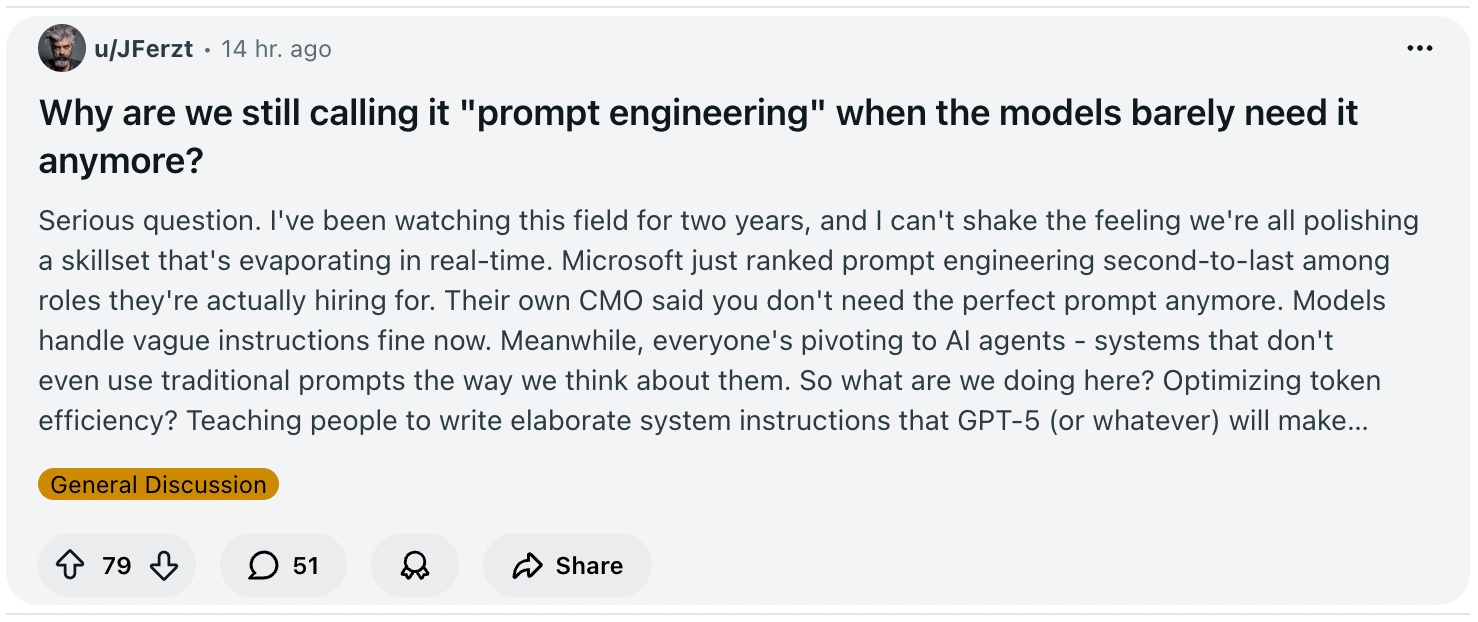Click the share arrow icon
1478x622 pixels.
pyautogui.click(x=526, y=566)
